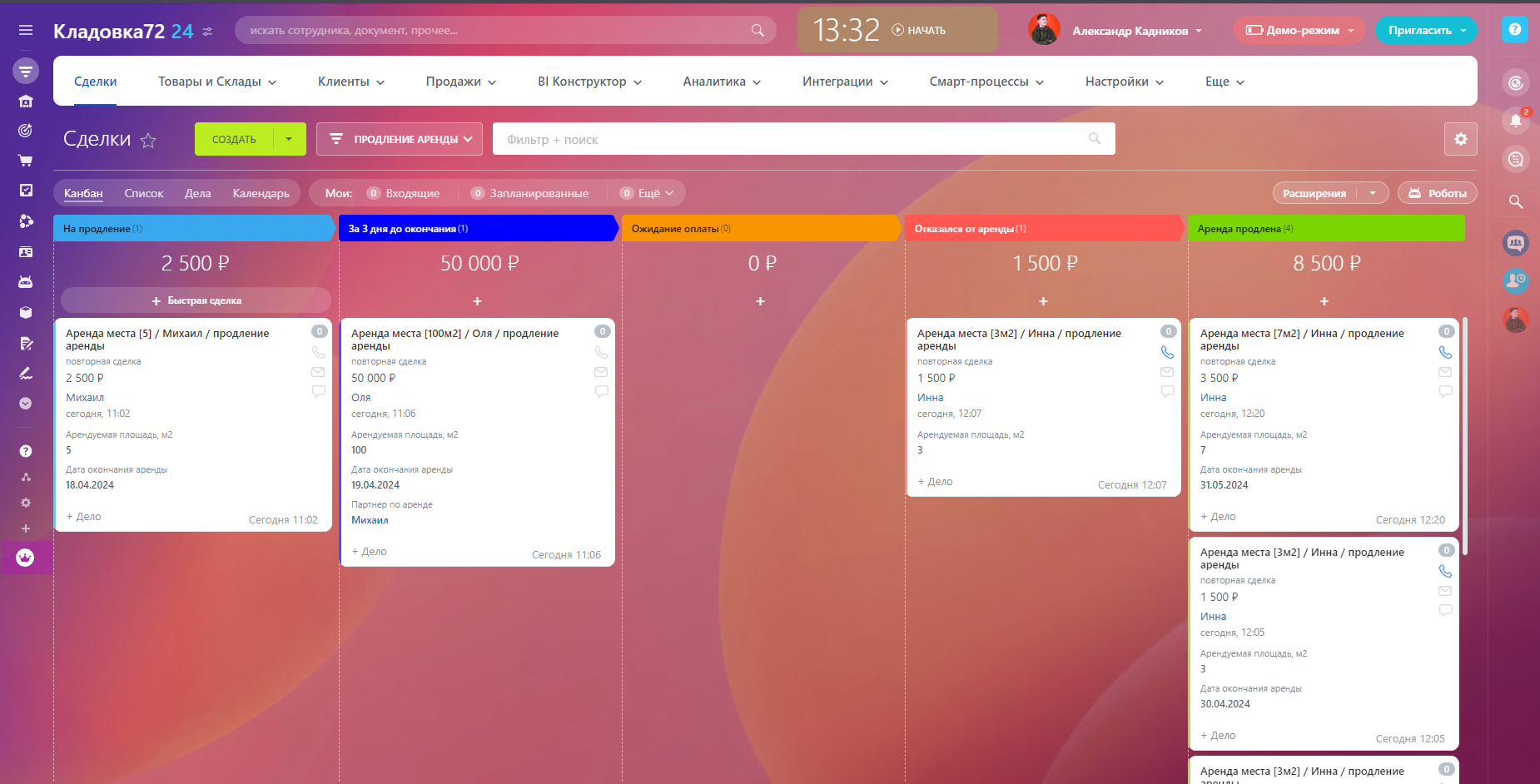Click the Аренда продлена column scrollbar
The height and width of the screenshot is (784, 1540).
[x=1466, y=437]
